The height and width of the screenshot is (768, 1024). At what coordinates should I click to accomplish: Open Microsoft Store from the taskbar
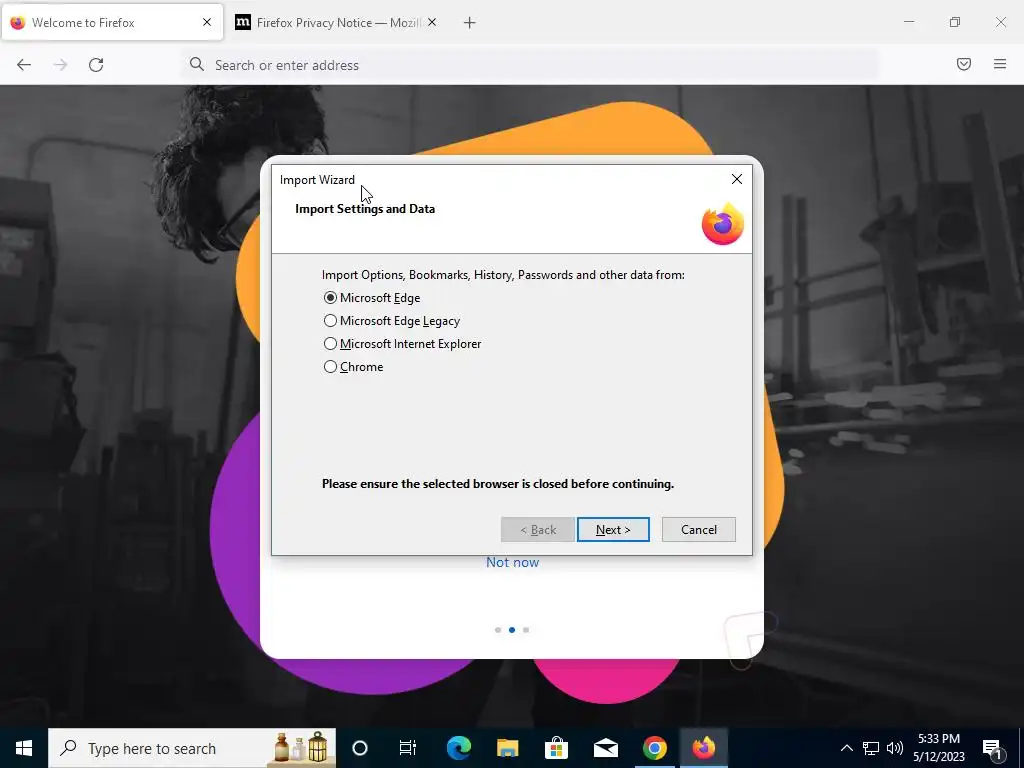(556, 748)
